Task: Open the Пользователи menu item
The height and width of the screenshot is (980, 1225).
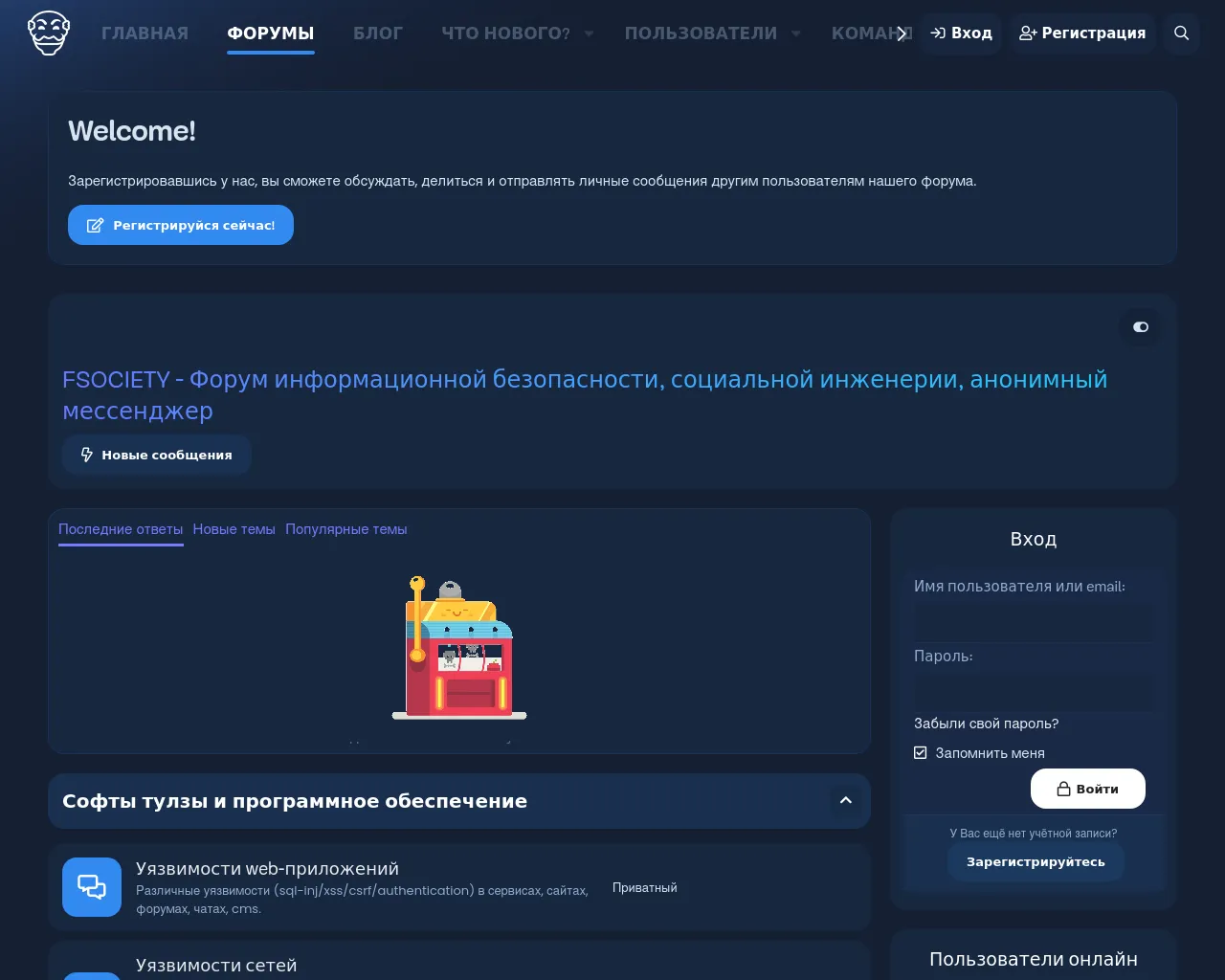Action: pyautogui.click(x=701, y=33)
